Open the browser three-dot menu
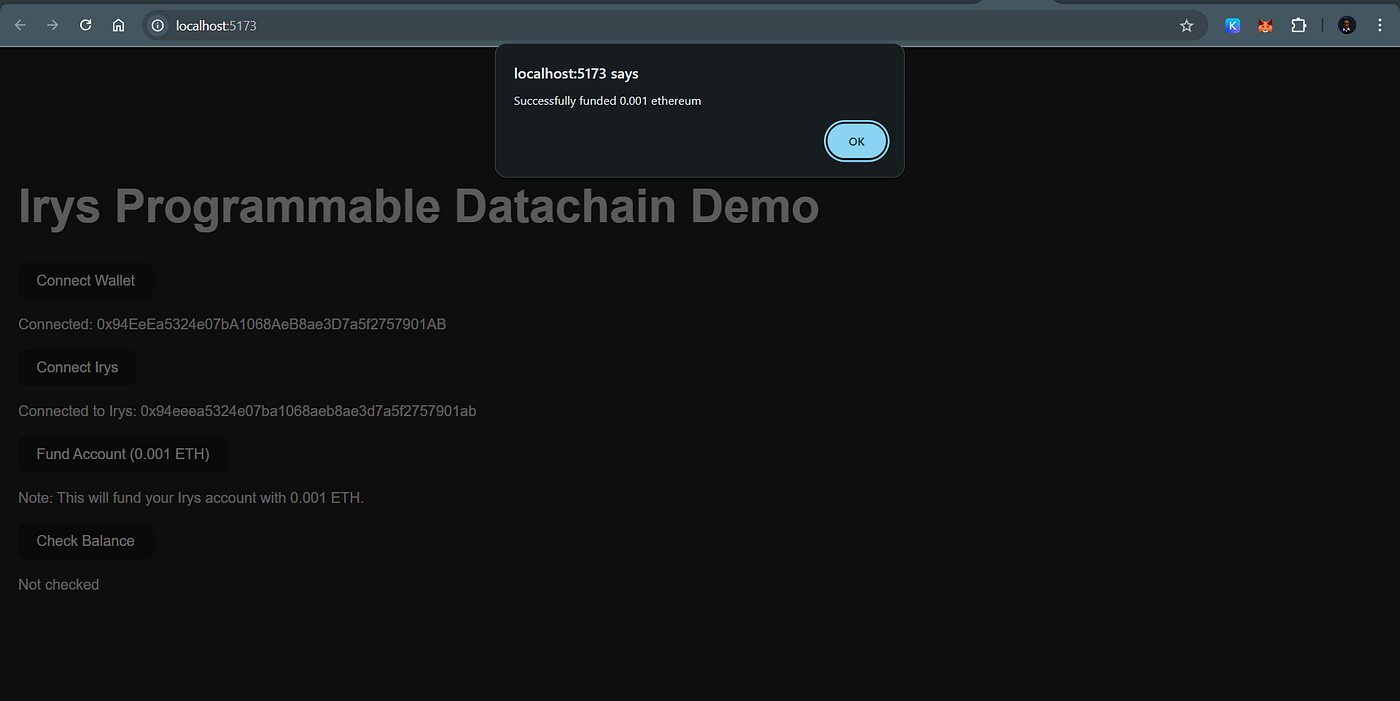 point(1380,26)
